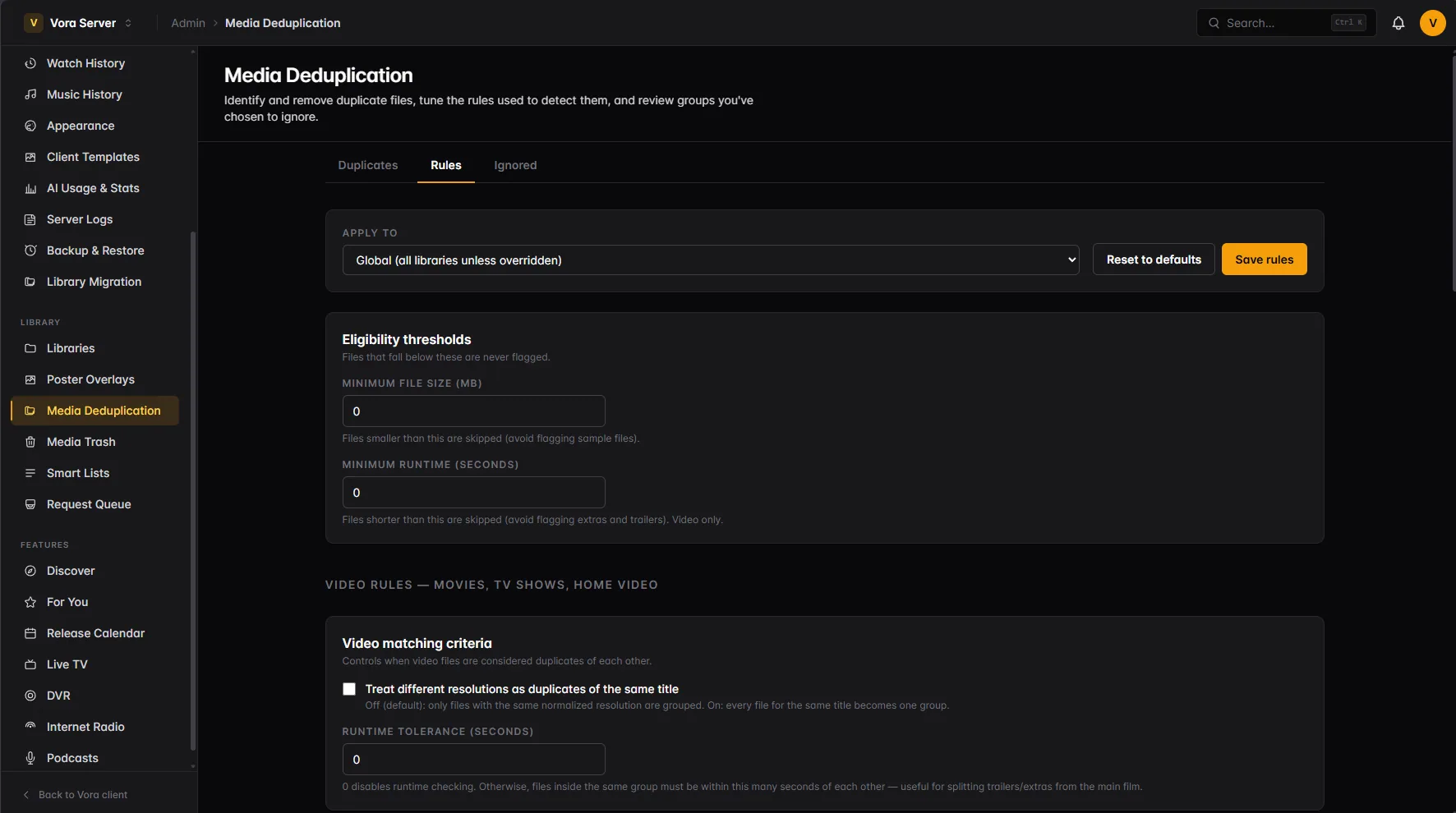The height and width of the screenshot is (813, 1456).
Task: Click the AI Usage & Stats chart icon
Action: (30, 188)
